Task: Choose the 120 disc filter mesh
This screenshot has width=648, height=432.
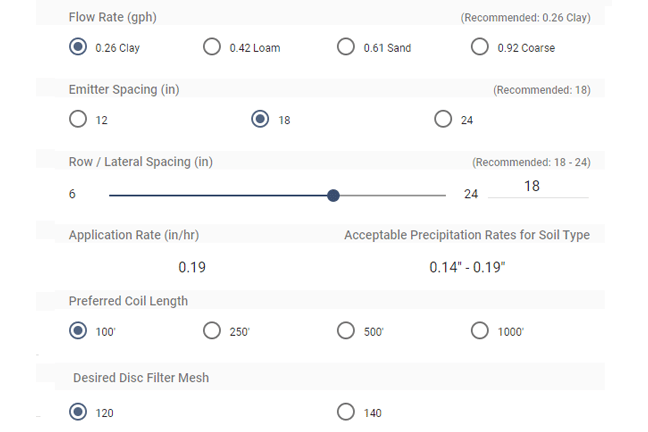Action: click(78, 412)
